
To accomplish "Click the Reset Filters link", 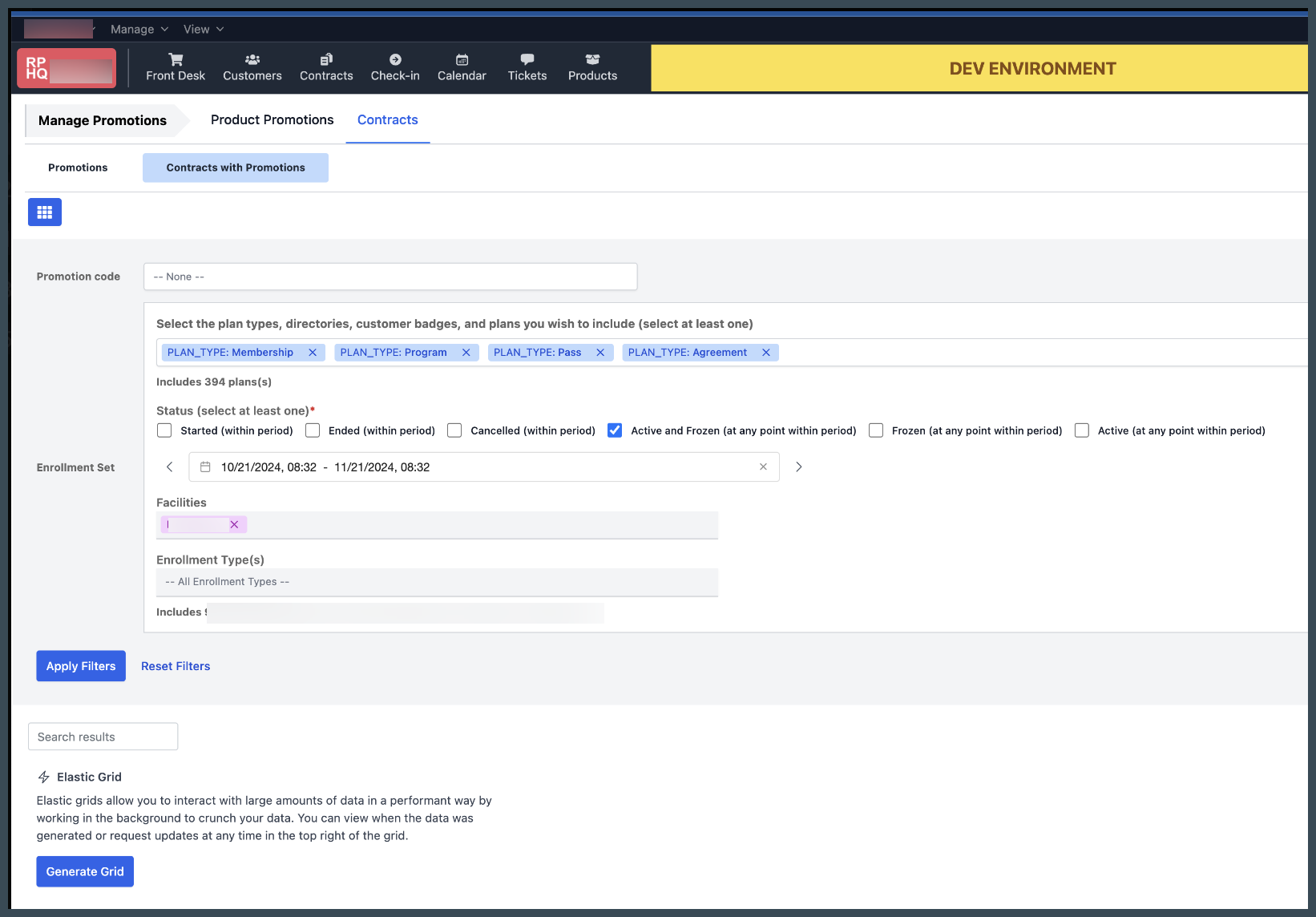I will click(x=176, y=666).
